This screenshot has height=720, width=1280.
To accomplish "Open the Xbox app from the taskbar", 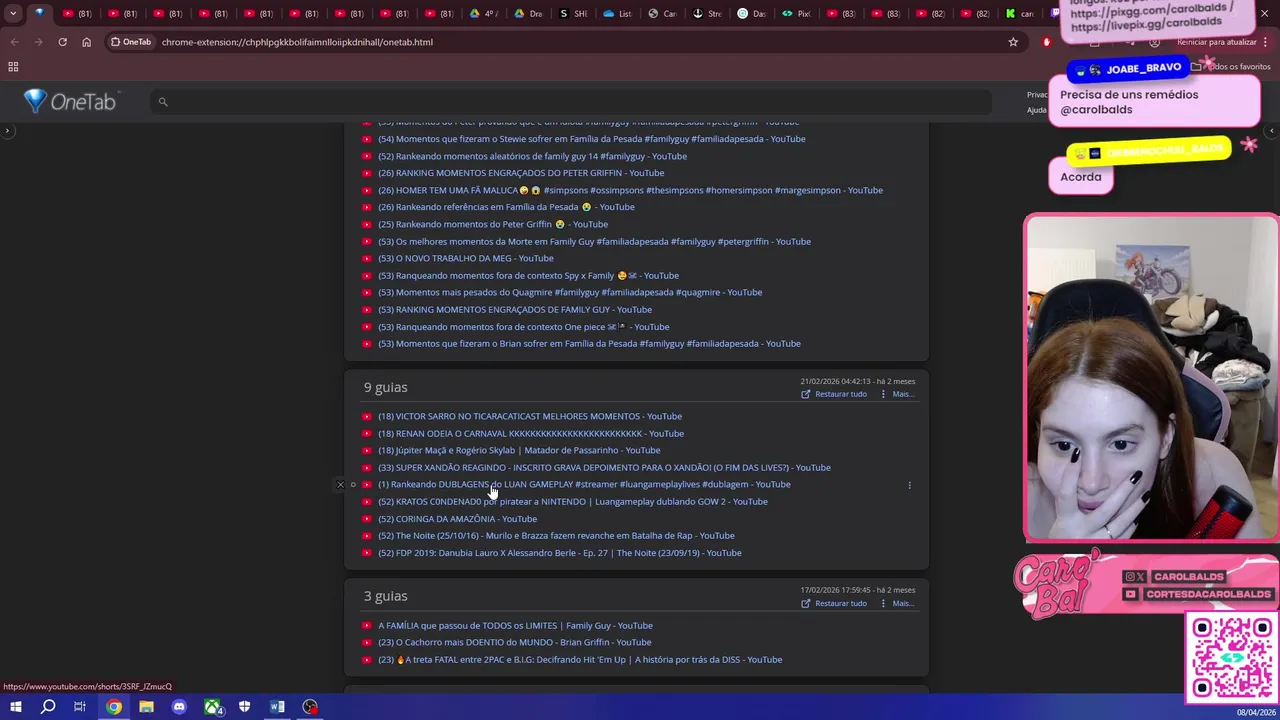I will tap(212, 707).
